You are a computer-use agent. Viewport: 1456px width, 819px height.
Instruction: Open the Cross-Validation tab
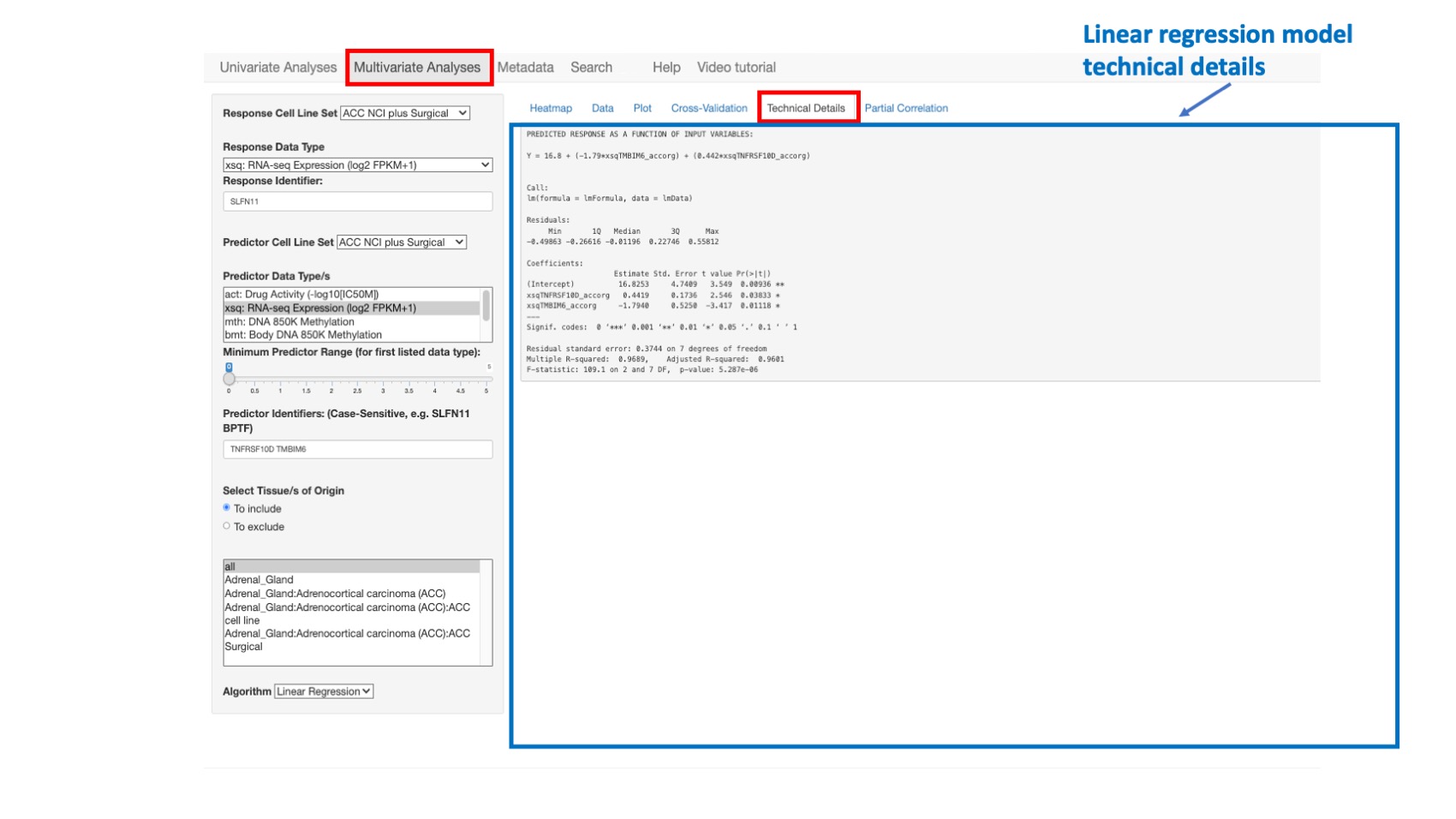click(708, 108)
